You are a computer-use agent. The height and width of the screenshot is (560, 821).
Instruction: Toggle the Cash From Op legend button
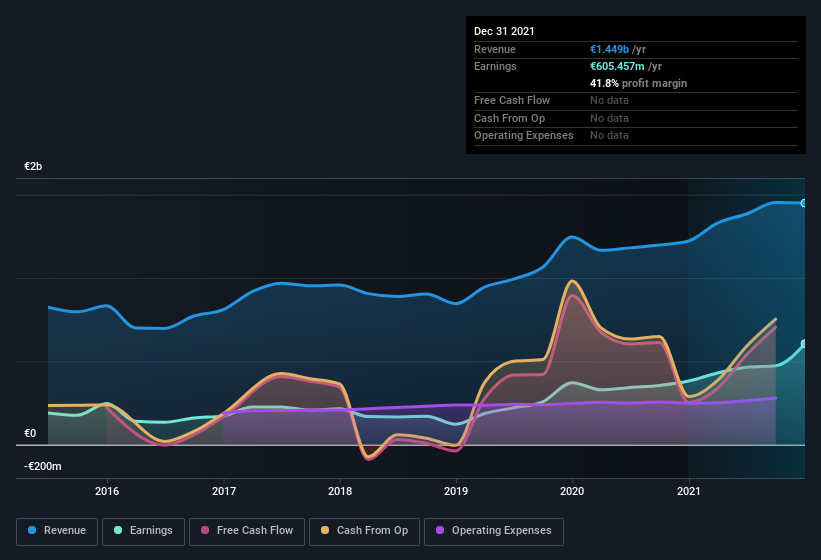[x=364, y=531]
